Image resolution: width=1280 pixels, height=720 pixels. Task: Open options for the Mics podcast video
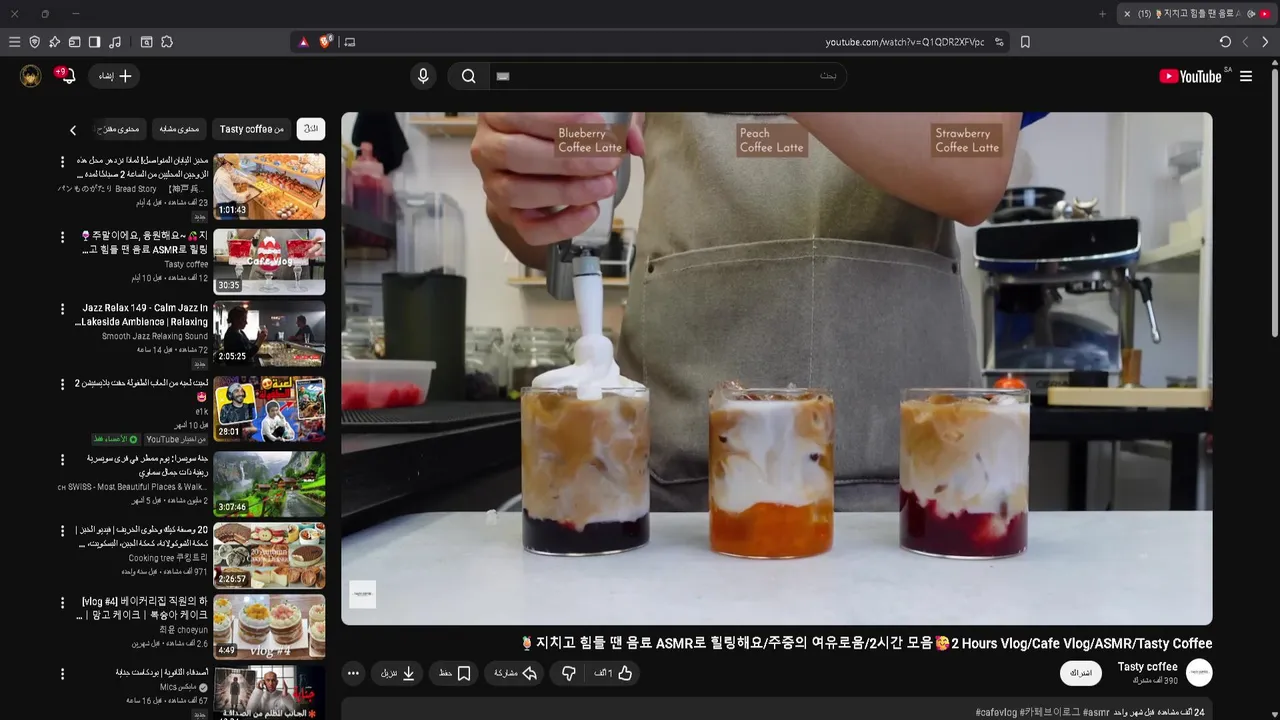click(62, 673)
